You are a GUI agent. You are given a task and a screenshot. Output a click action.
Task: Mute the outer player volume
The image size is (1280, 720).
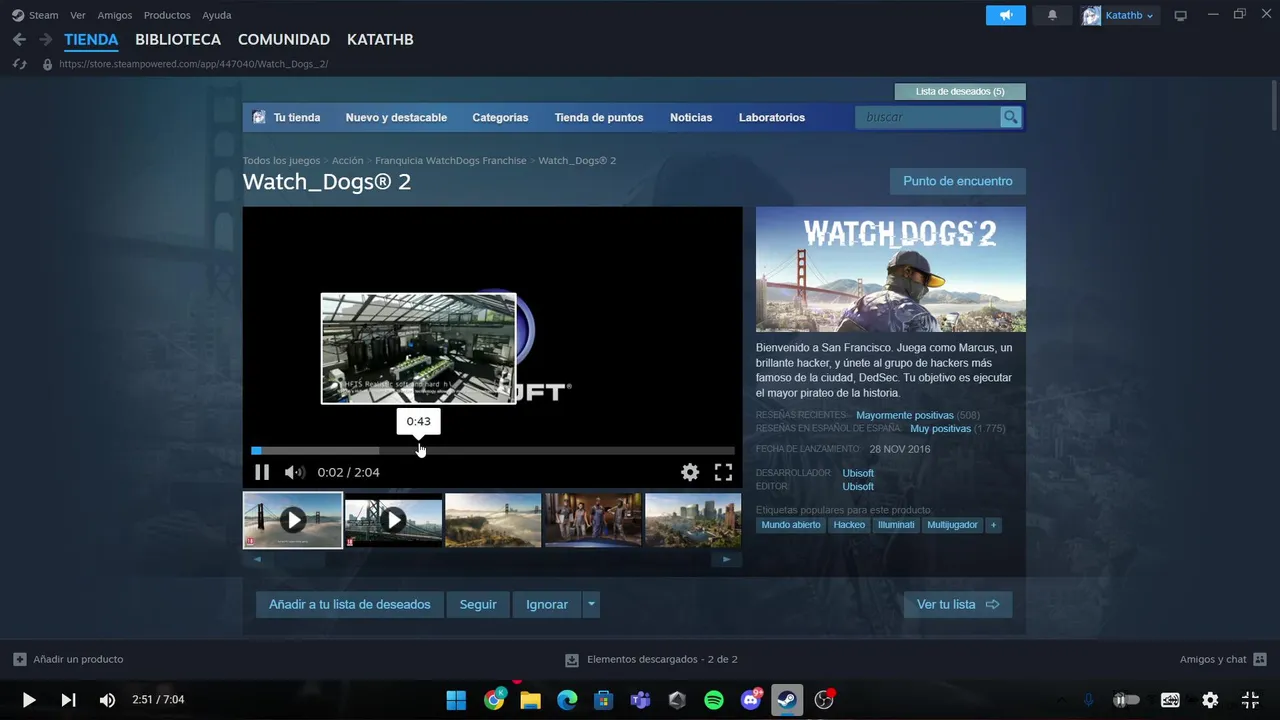point(107,700)
